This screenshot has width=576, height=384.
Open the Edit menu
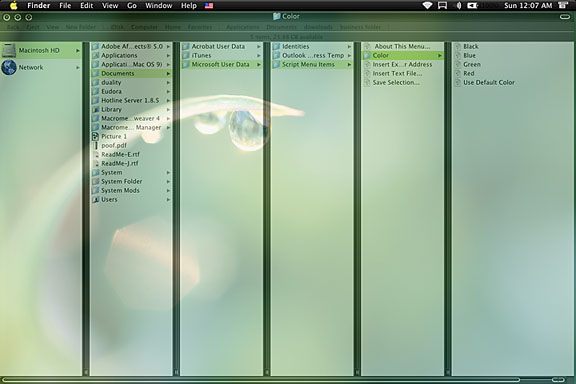[x=87, y=6]
